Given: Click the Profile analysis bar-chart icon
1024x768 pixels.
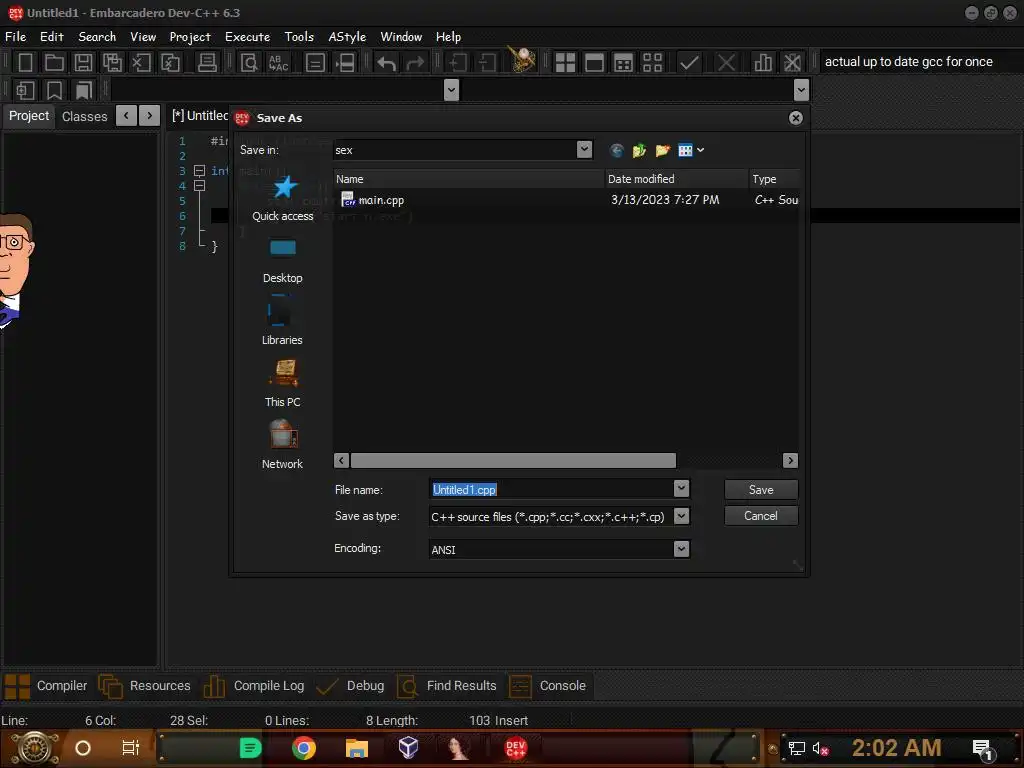Looking at the screenshot, I should pyautogui.click(x=763, y=63).
